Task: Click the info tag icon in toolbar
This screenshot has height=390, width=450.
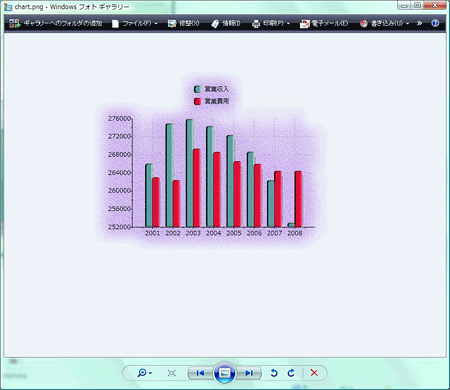Action: coord(215,24)
